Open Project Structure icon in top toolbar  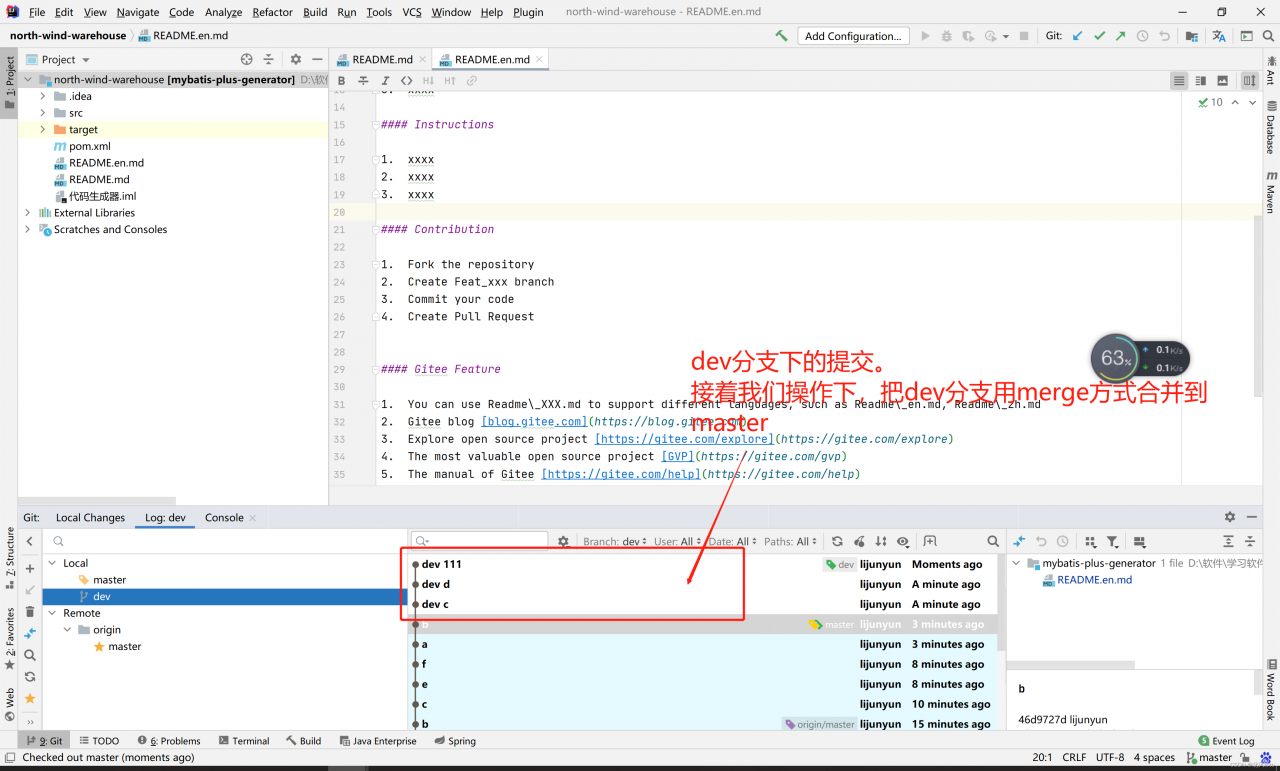[1192, 36]
